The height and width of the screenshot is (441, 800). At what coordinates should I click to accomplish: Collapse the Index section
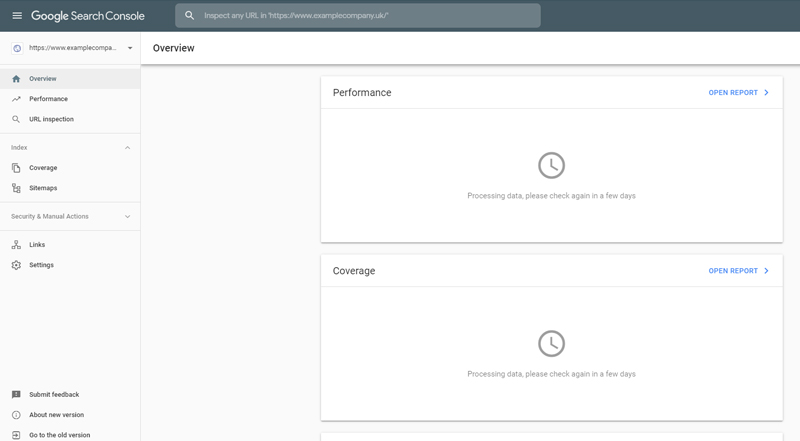(x=128, y=148)
